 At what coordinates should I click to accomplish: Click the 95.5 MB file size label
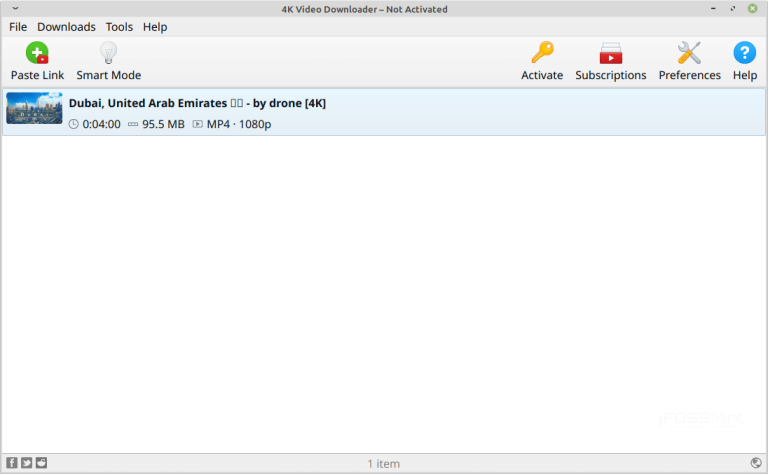(x=163, y=124)
